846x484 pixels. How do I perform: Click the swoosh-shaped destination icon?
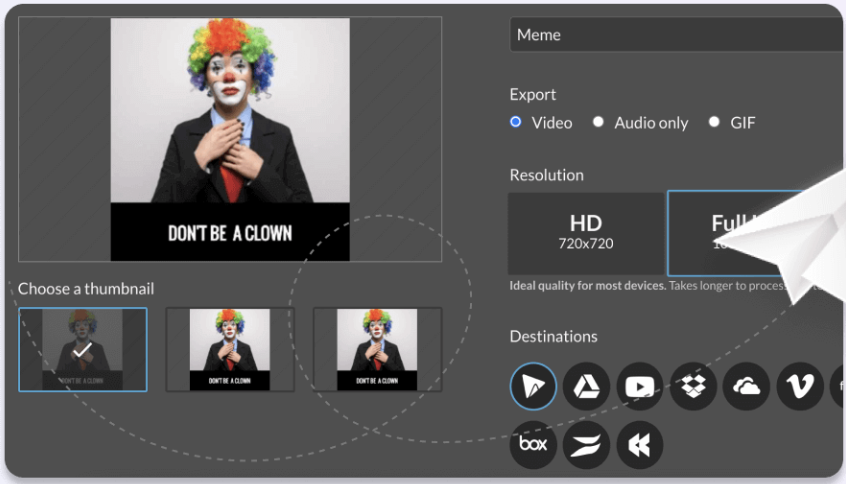586,445
